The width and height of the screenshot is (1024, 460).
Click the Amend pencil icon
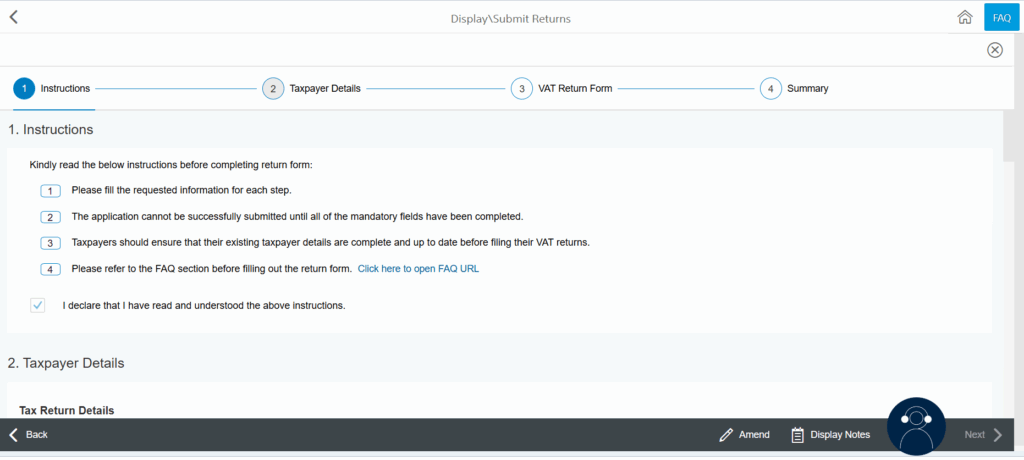(726, 435)
